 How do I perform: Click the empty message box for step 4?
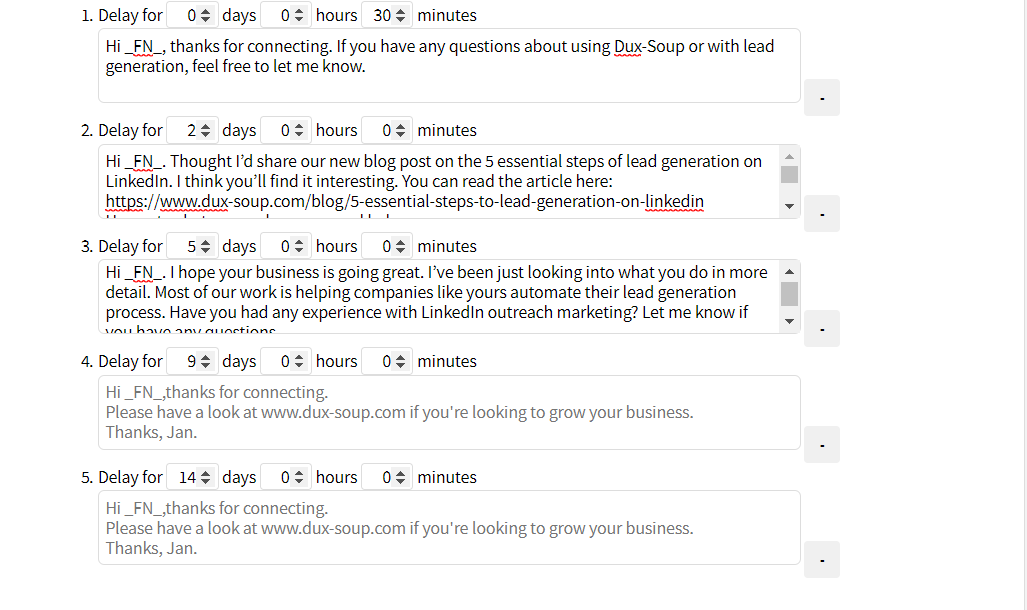pyautogui.click(x=449, y=413)
